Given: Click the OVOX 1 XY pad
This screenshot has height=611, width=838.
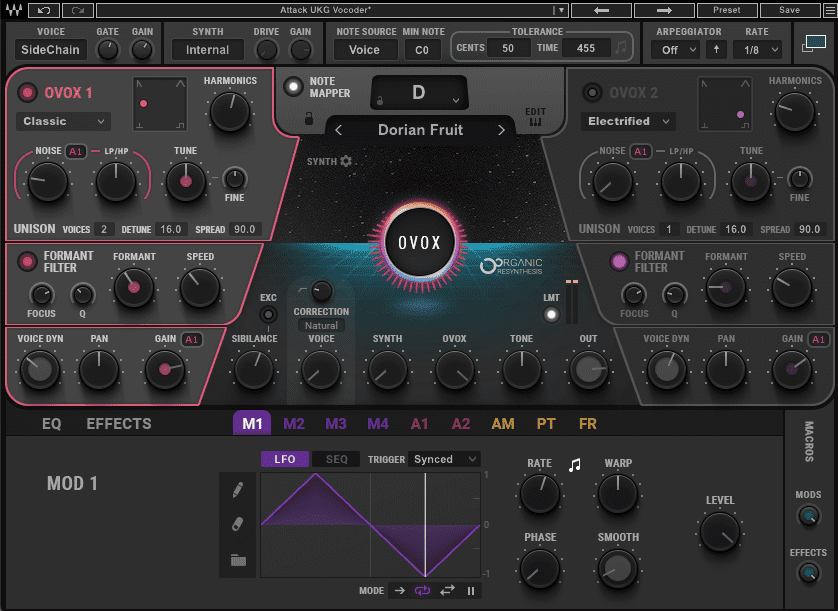Looking at the screenshot, I should click(160, 104).
